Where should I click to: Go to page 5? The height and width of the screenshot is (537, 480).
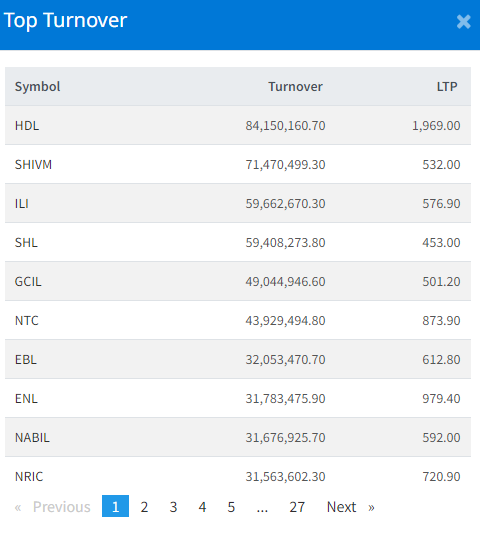click(x=231, y=507)
